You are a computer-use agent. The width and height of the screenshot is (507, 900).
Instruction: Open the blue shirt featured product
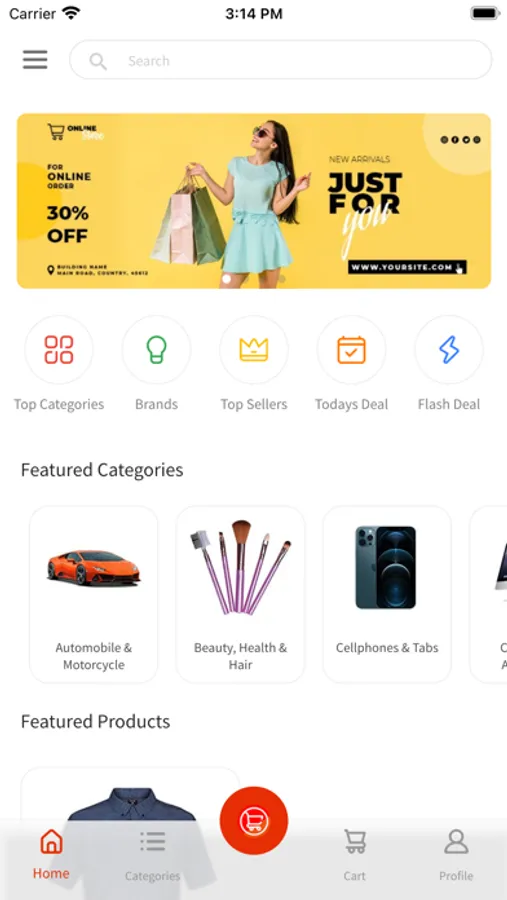130,833
